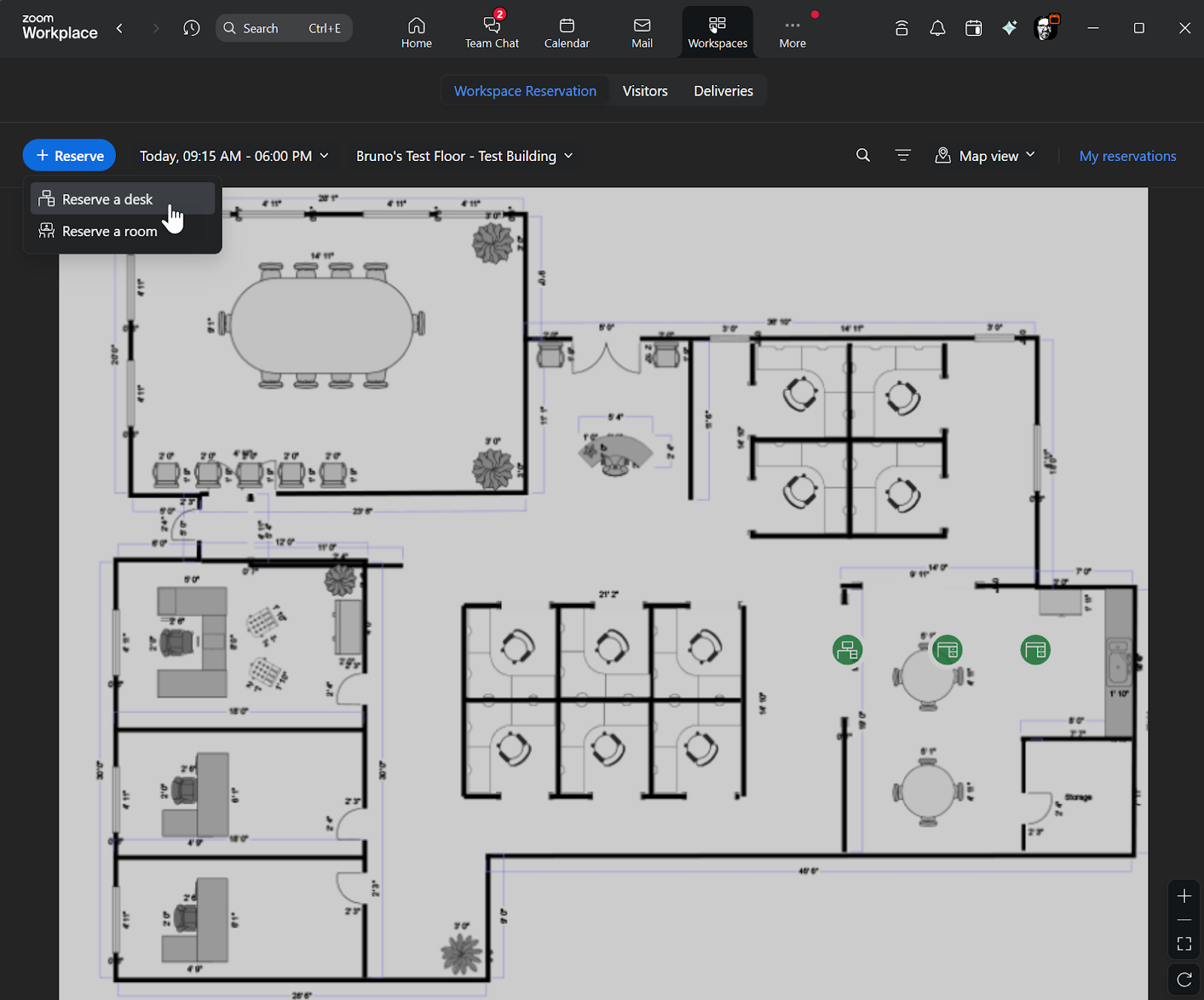Expand Bruno's Test Floor location dropdown
1204x1000 pixels.
coord(464,156)
